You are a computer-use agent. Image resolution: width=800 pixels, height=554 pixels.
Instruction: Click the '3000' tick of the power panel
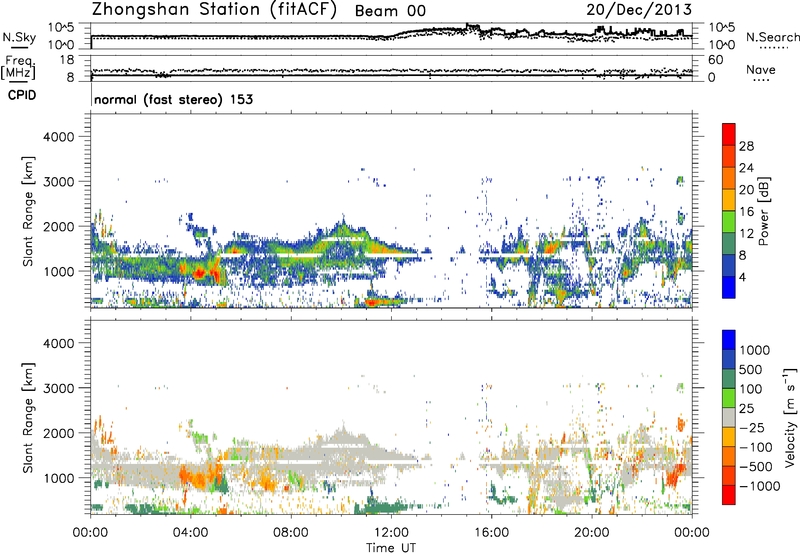[x=59, y=182]
